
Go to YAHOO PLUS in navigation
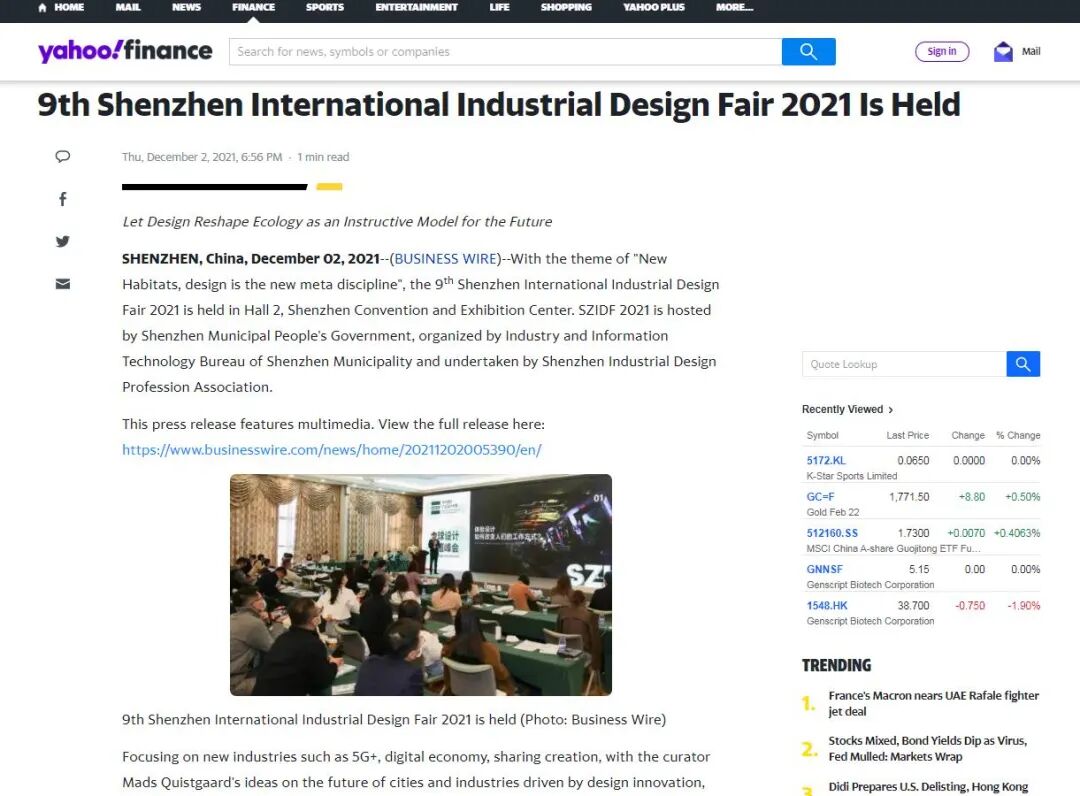click(x=654, y=7)
